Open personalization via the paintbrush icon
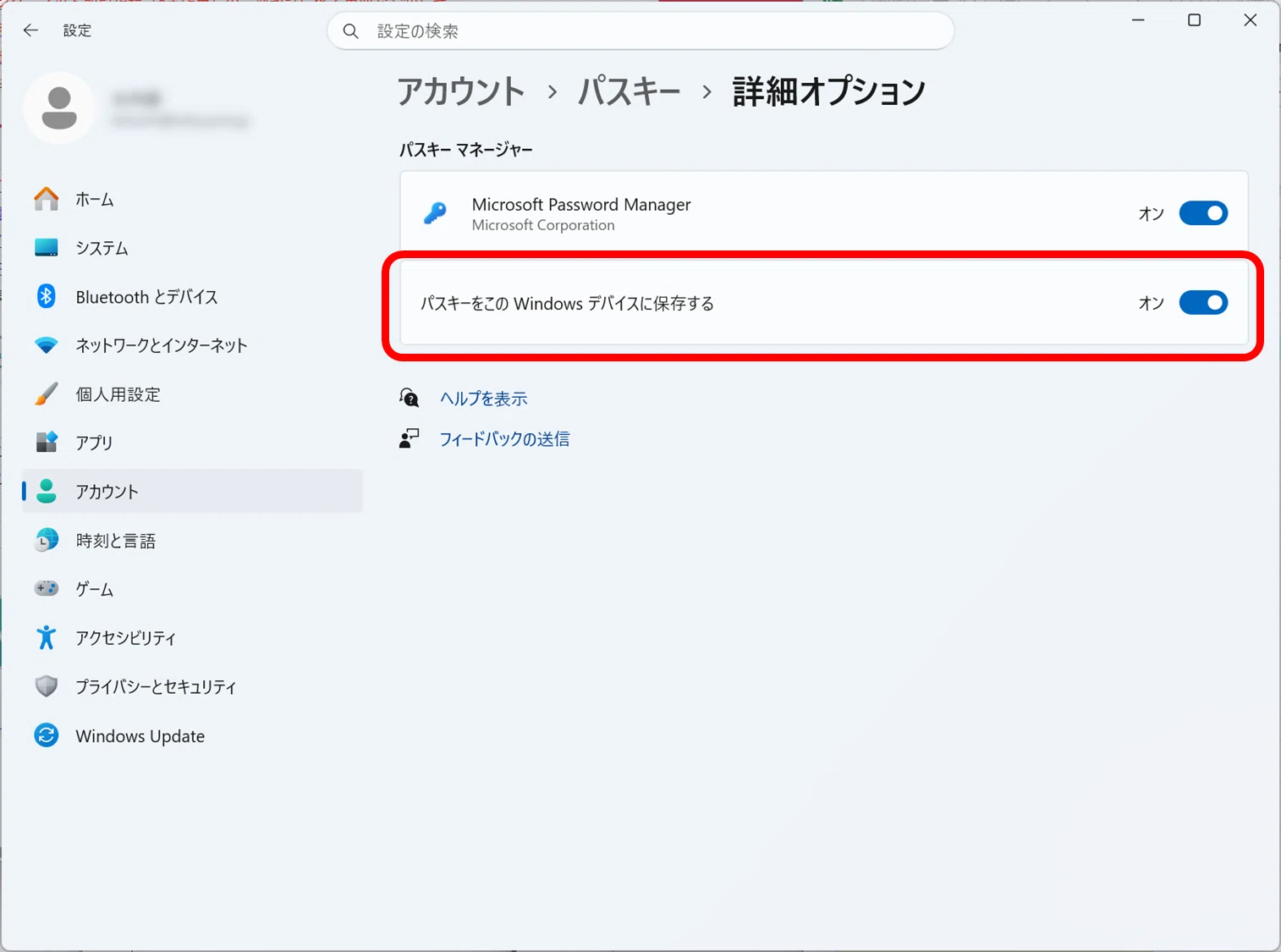The width and height of the screenshot is (1281, 952). (x=47, y=394)
